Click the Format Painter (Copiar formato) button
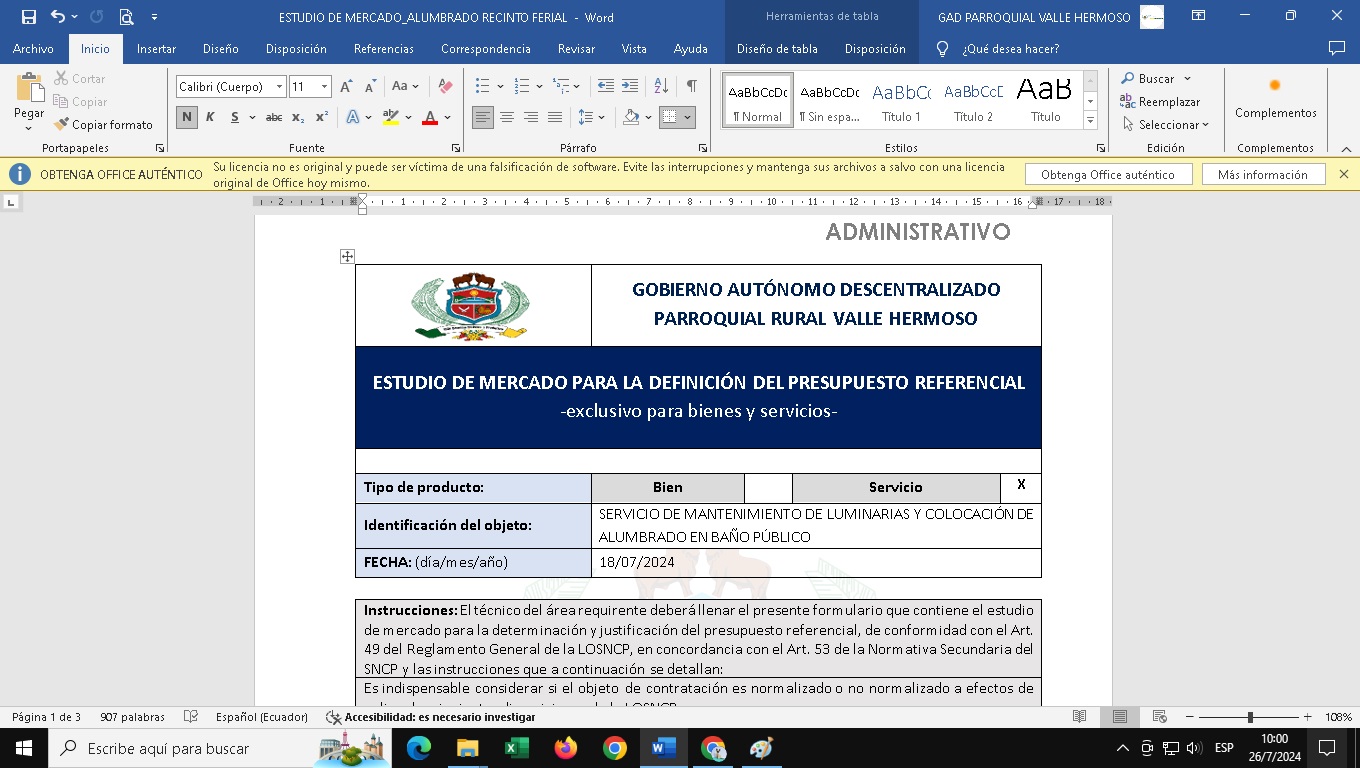This screenshot has height=768, width=1360. pyautogui.click(x=104, y=125)
